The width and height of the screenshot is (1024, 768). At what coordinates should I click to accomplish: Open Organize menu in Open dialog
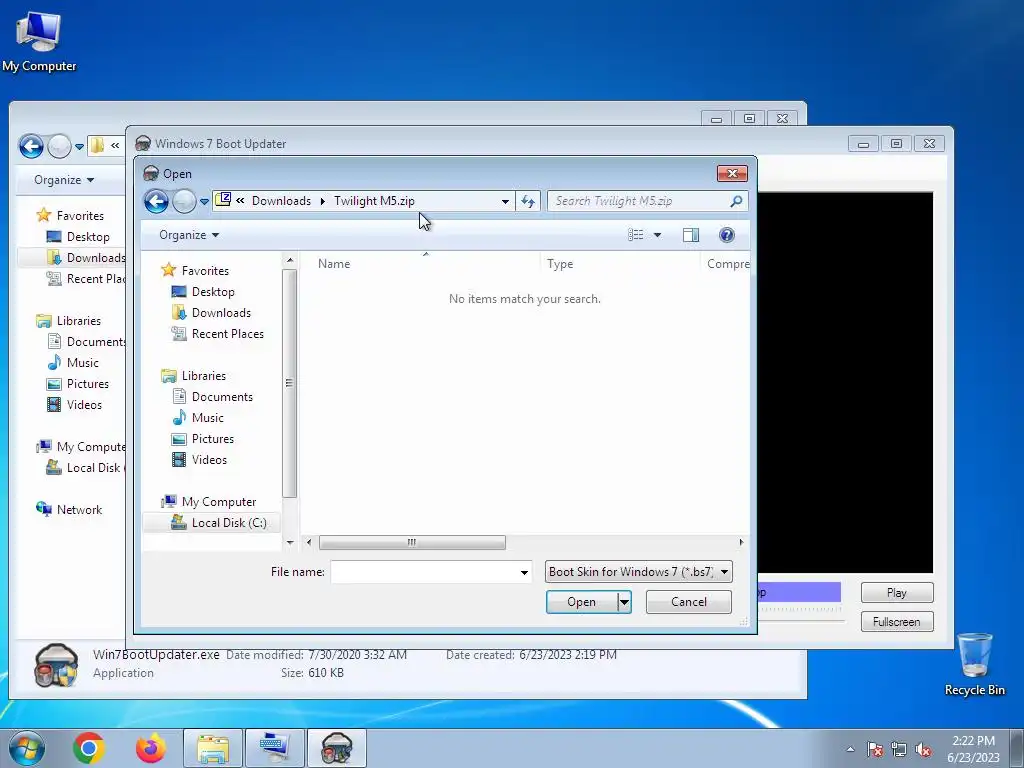click(x=189, y=235)
